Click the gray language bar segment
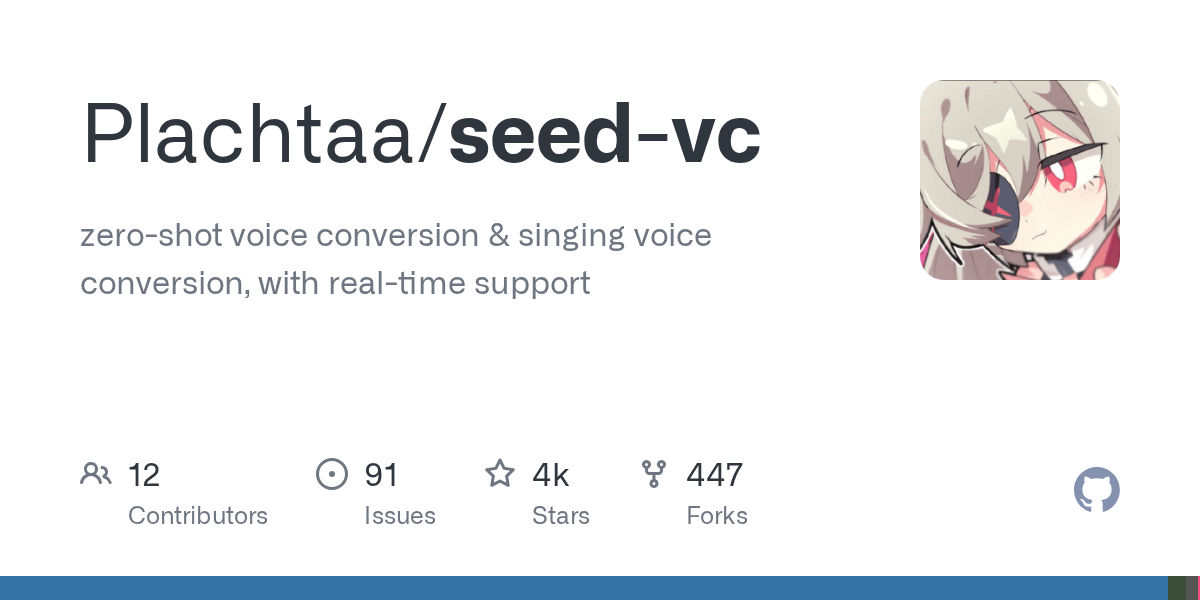The height and width of the screenshot is (600, 1200). [x=1190, y=588]
